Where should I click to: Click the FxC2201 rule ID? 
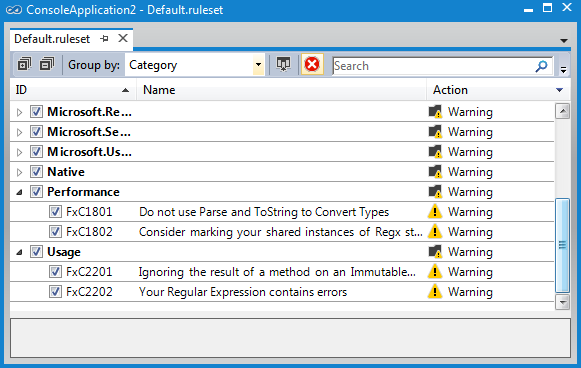point(89,272)
